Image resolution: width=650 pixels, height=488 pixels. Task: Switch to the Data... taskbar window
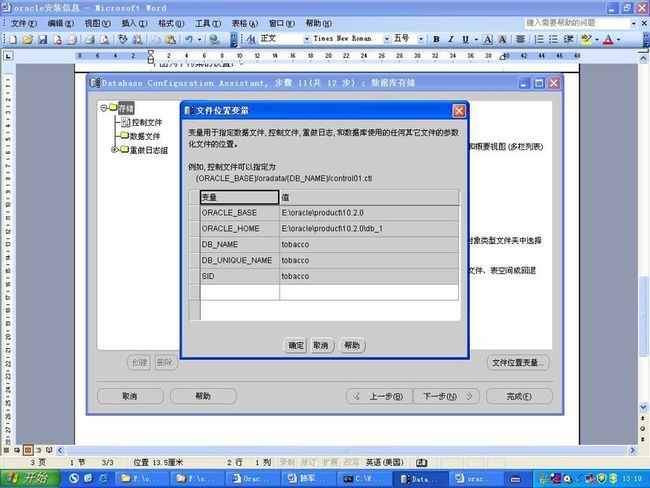click(x=420, y=479)
